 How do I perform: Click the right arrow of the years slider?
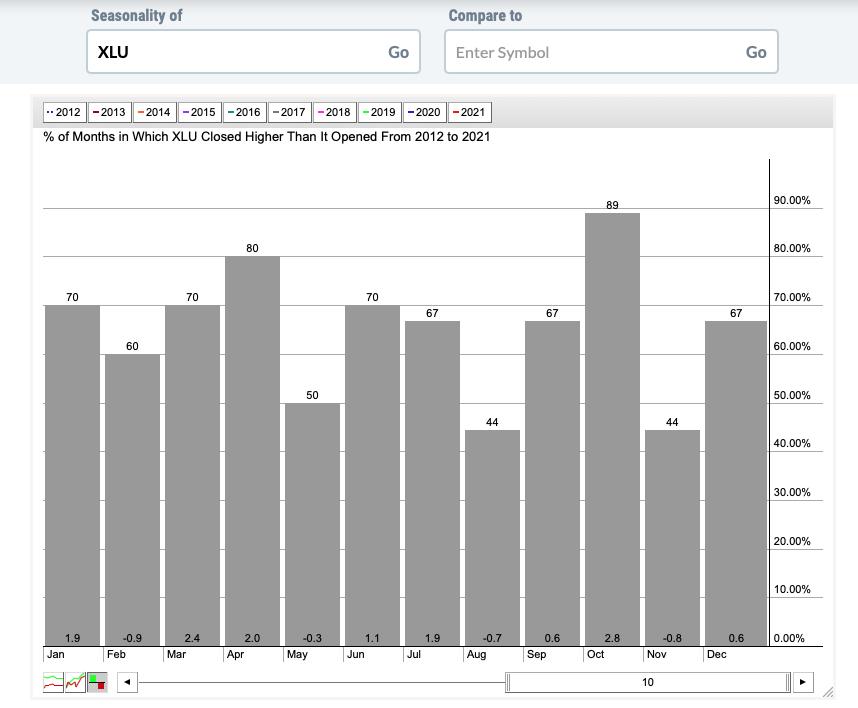pos(803,682)
